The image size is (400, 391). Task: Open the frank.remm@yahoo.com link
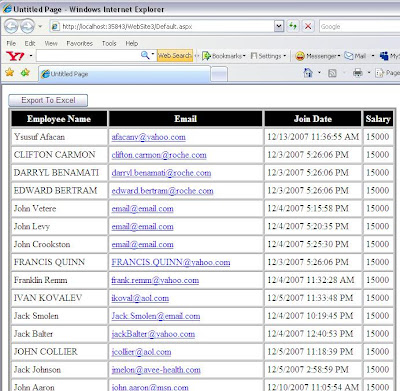[155, 280]
